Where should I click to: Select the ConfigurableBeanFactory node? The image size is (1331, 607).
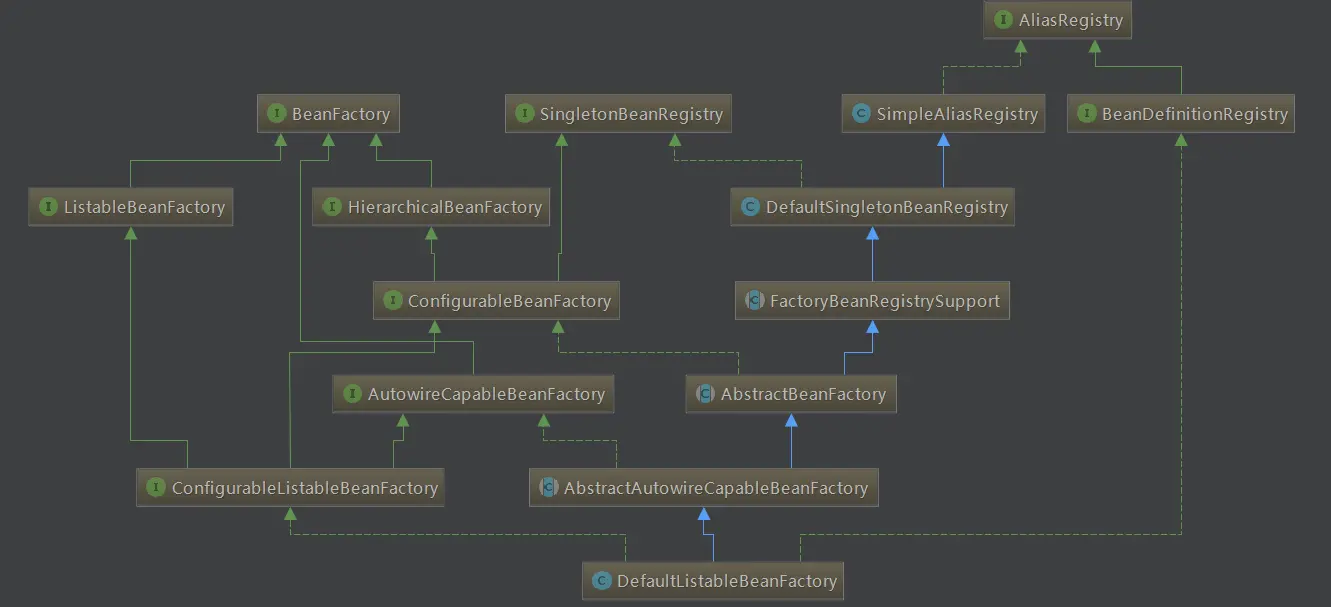click(x=496, y=301)
